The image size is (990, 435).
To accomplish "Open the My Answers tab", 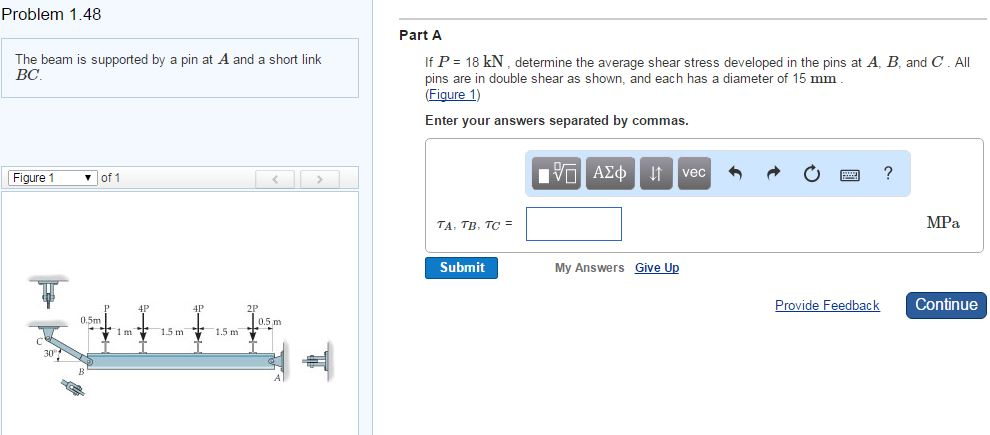I will 589,268.
